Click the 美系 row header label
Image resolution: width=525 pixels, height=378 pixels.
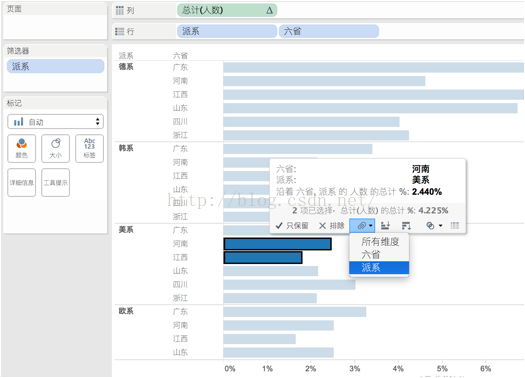[126, 230]
